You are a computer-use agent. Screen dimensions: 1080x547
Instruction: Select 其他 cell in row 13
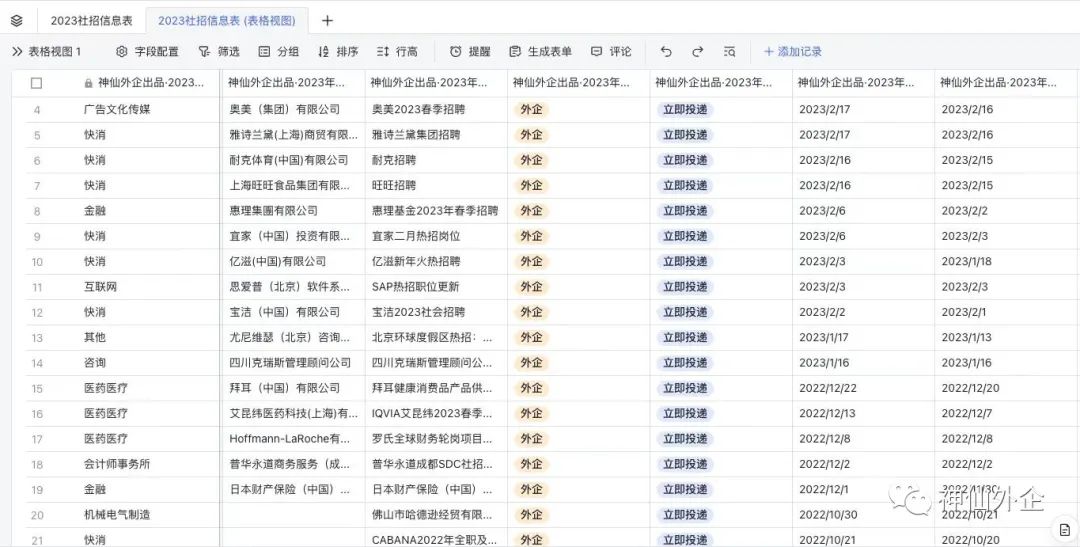(95, 338)
